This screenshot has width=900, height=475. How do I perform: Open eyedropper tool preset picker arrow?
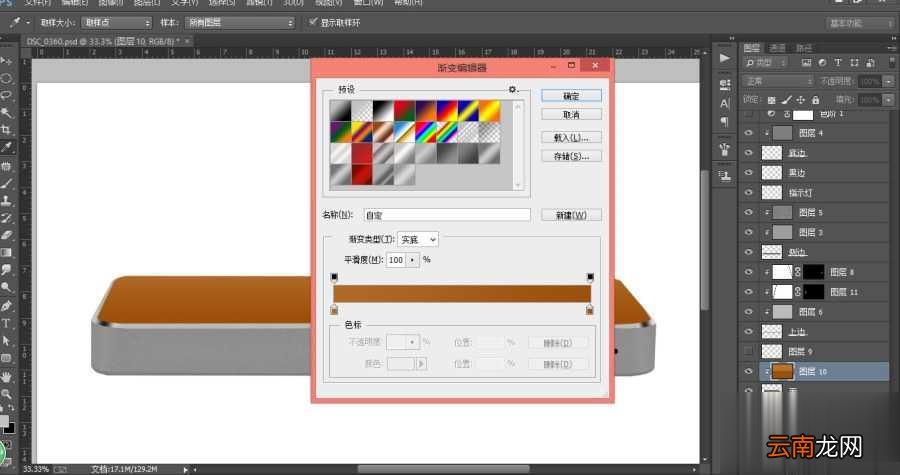click(x=28, y=22)
